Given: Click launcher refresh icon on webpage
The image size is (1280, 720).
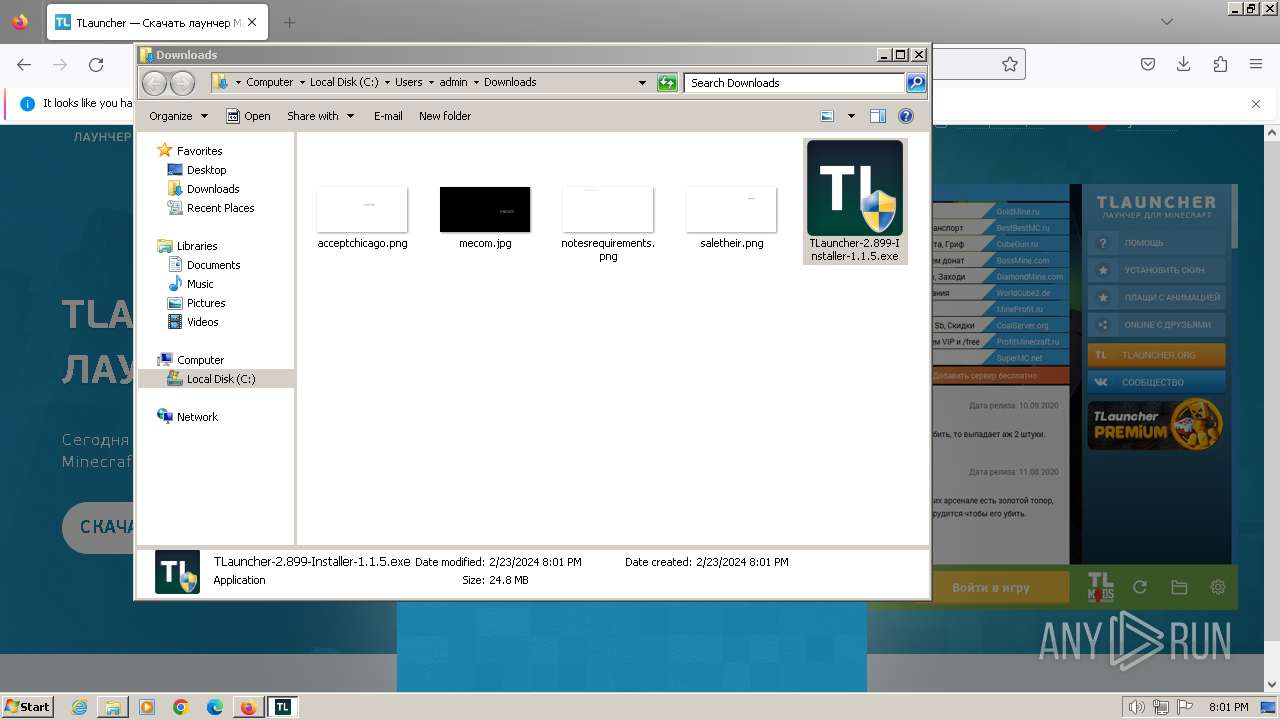Looking at the screenshot, I should pyautogui.click(x=1139, y=587).
